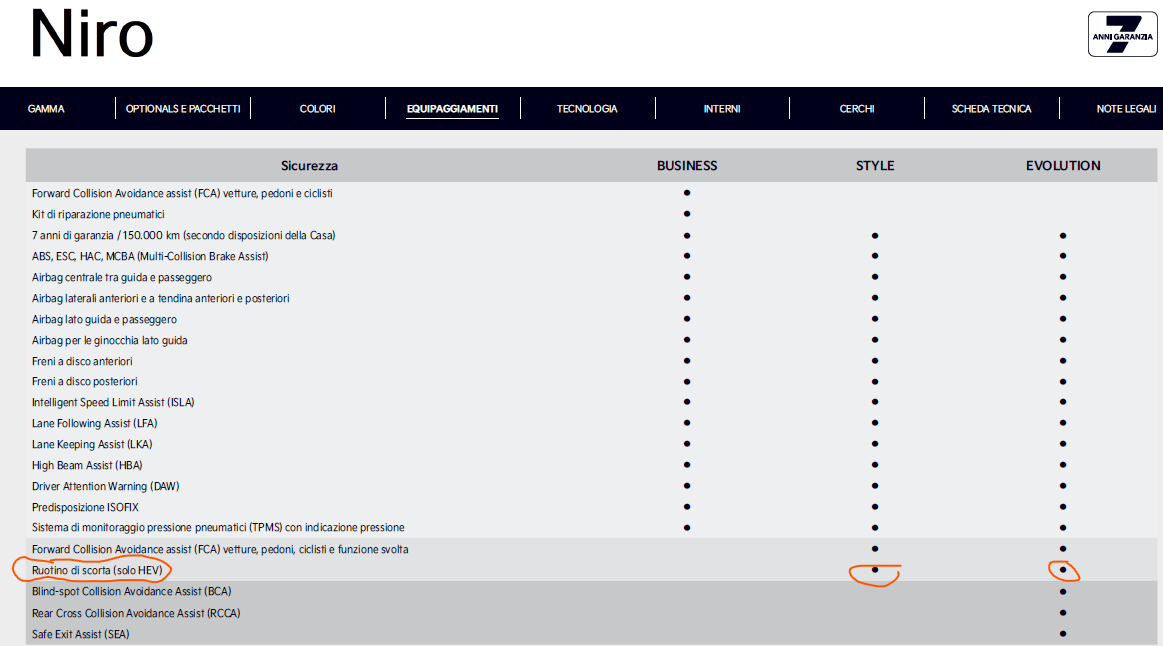Image resolution: width=1163 pixels, height=646 pixels.
Task: View the SCHEDA TECNICA tab
Action: click(x=992, y=109)
